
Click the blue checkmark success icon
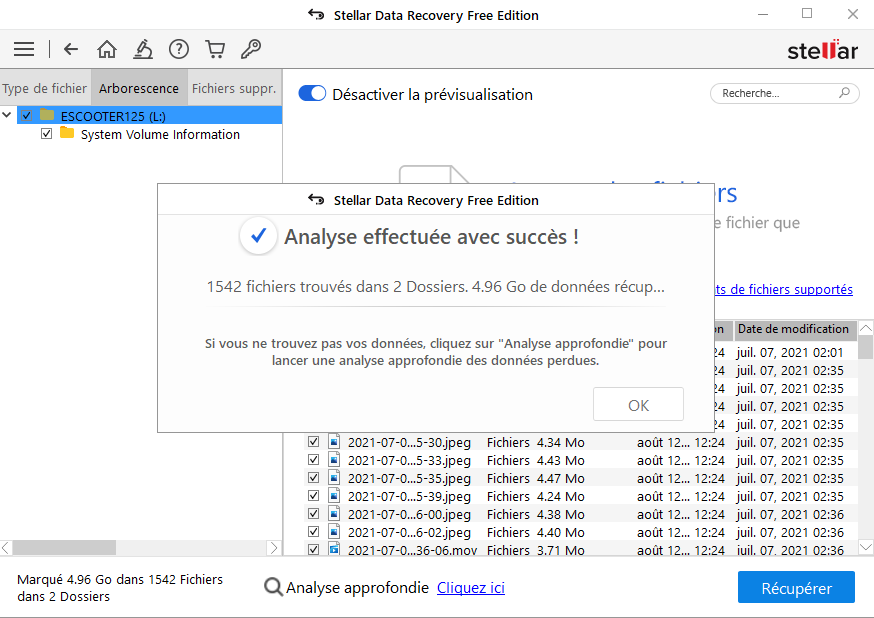[258, 236]
